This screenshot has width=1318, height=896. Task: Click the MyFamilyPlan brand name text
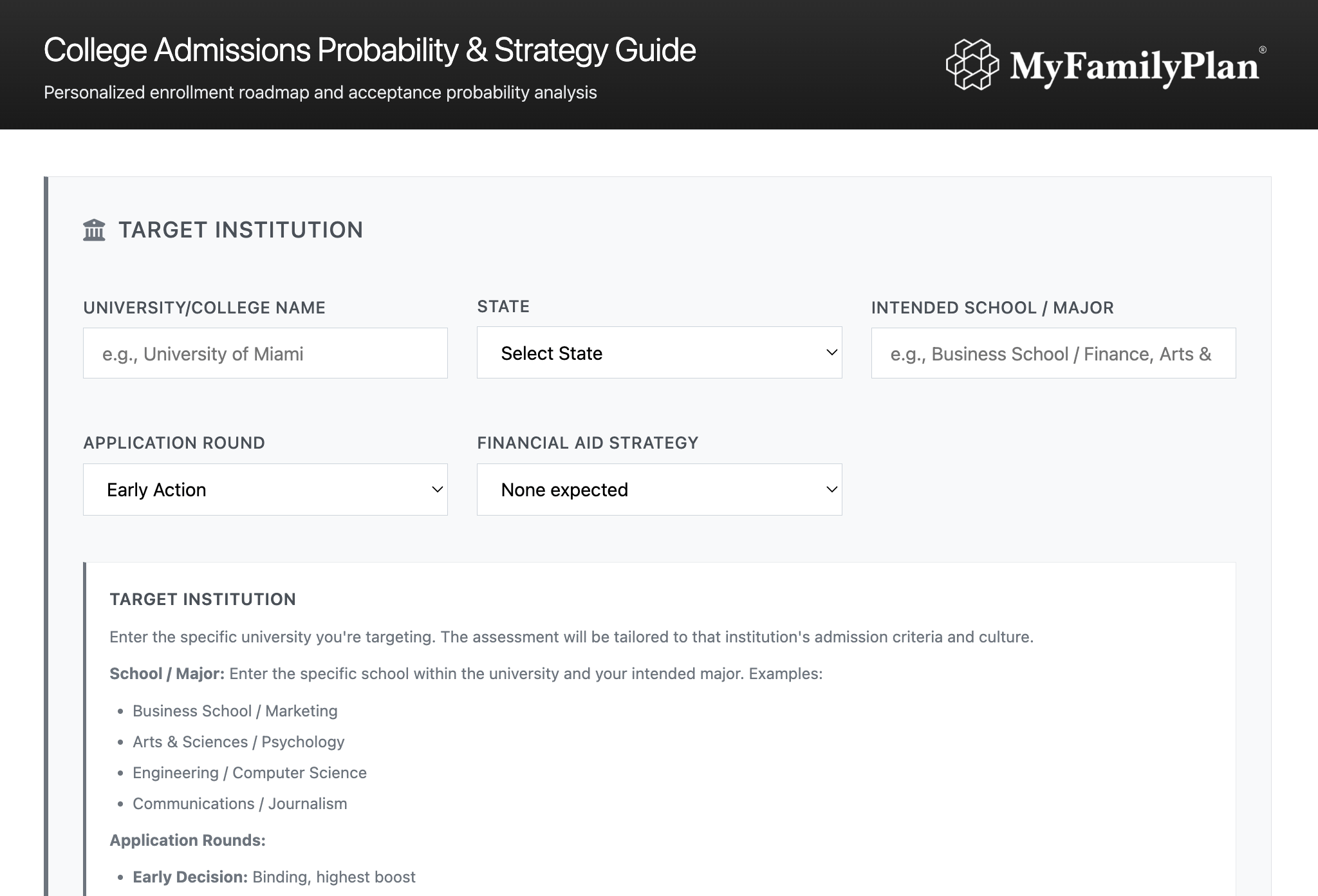(x=1134, y=67)
